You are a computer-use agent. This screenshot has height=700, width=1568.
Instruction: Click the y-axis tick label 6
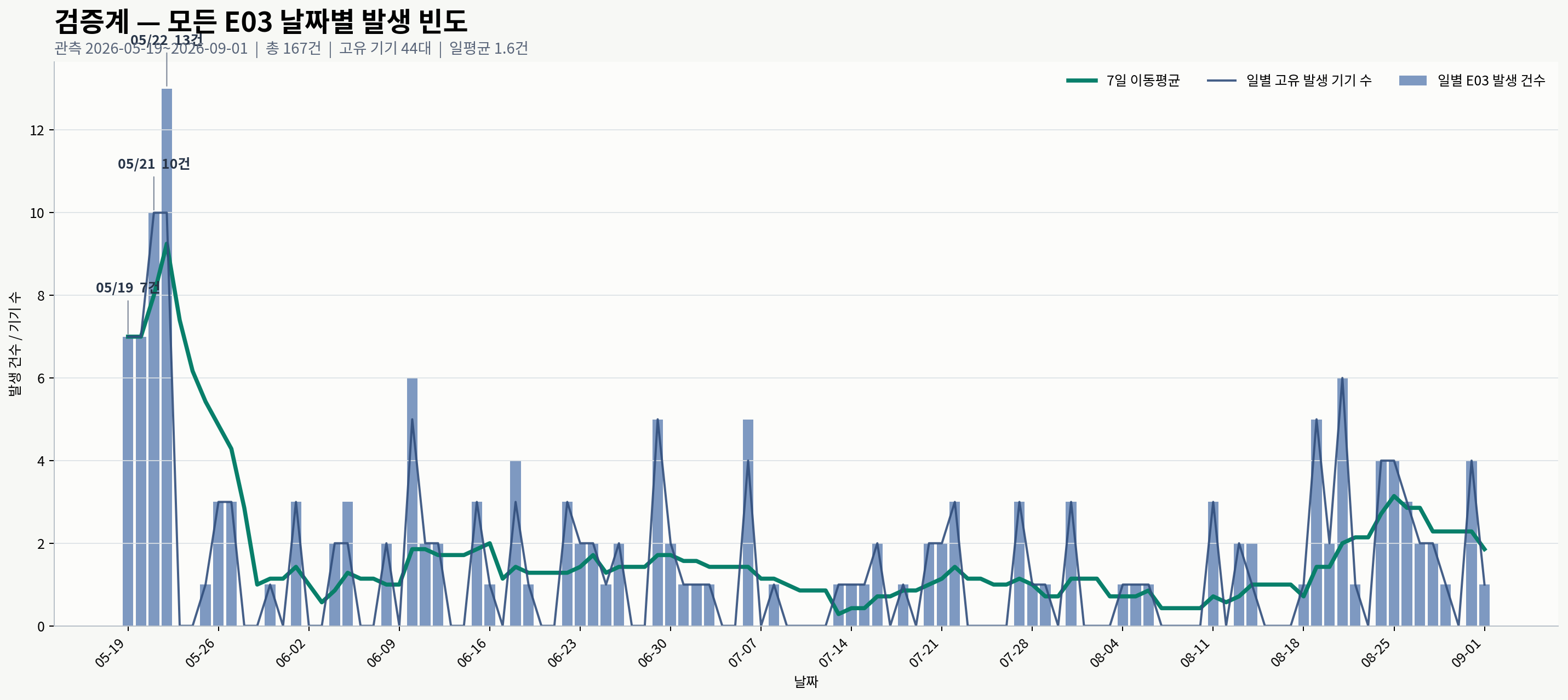coord(41,378)
